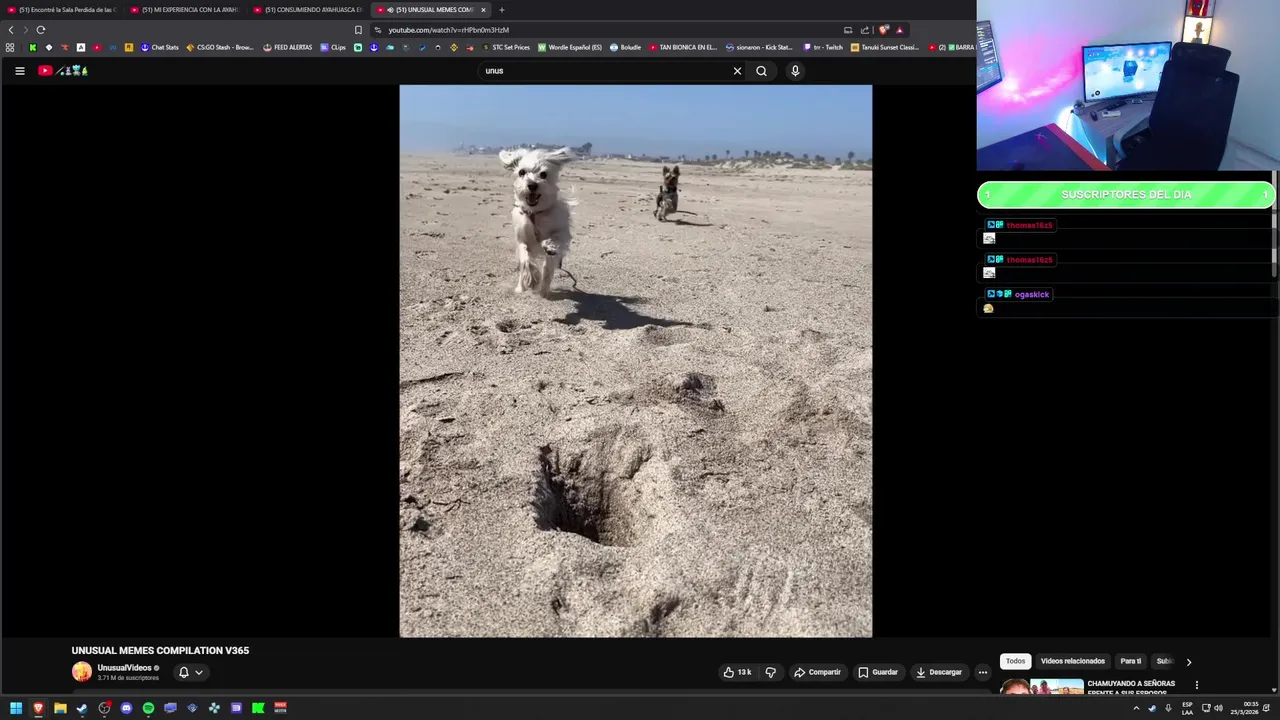Open the Compartir share dialog

click(x=817, y=672)
